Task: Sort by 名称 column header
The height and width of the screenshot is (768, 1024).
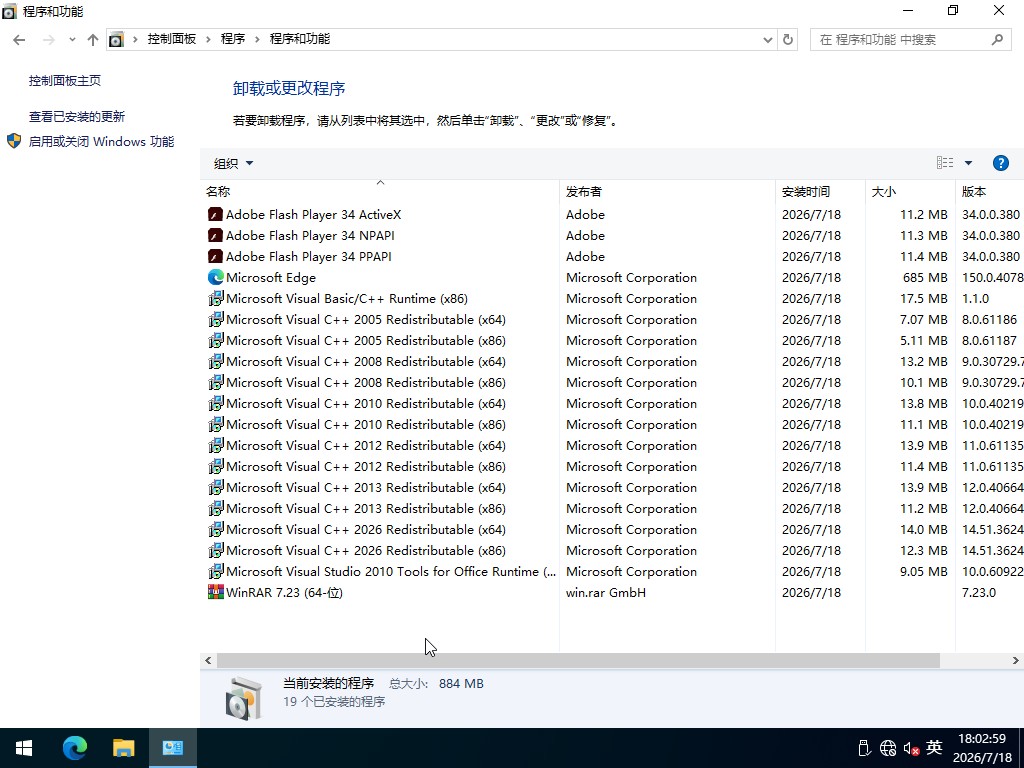Action: (x=379, y=191)
